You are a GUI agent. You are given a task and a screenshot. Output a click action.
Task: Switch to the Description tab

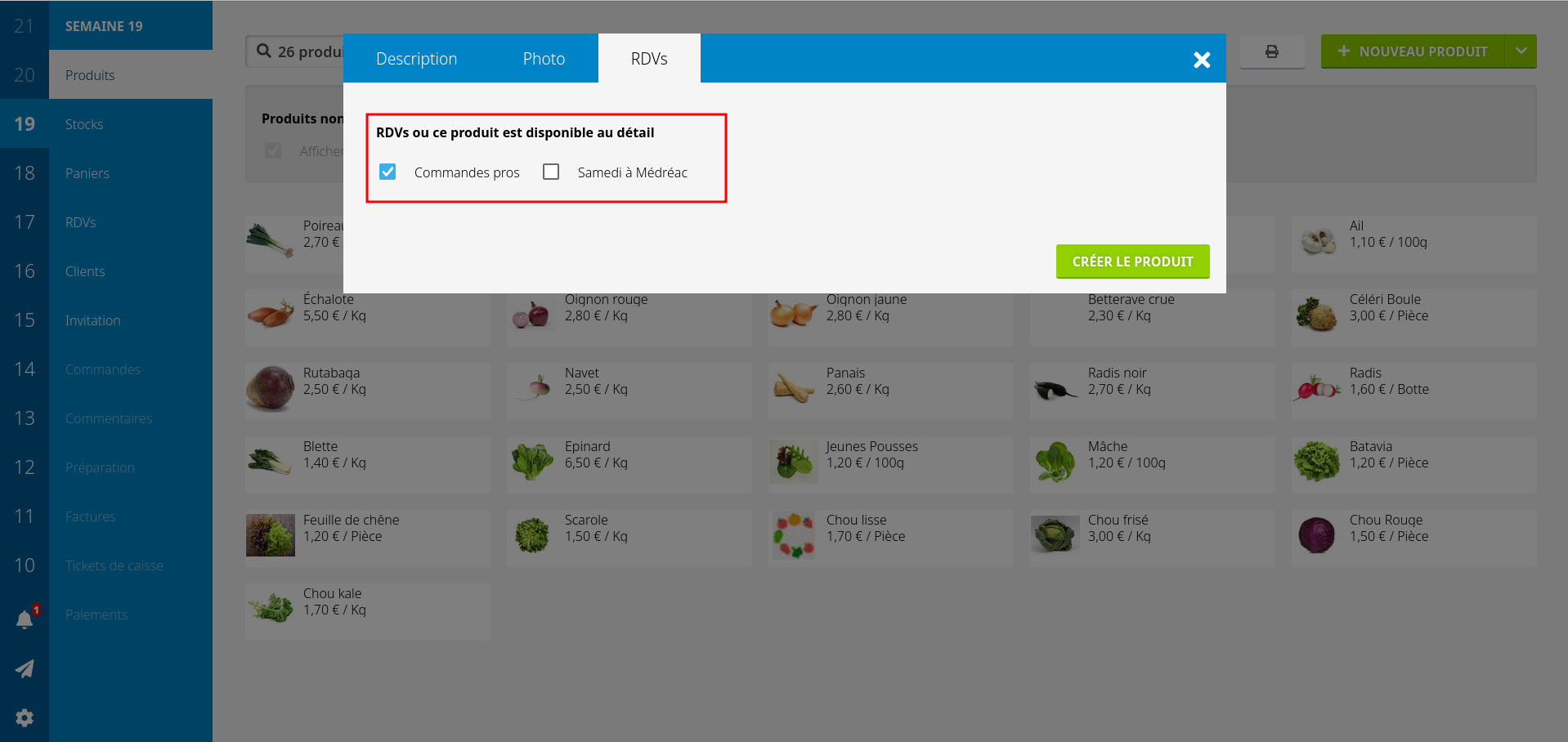pos(416,59)
